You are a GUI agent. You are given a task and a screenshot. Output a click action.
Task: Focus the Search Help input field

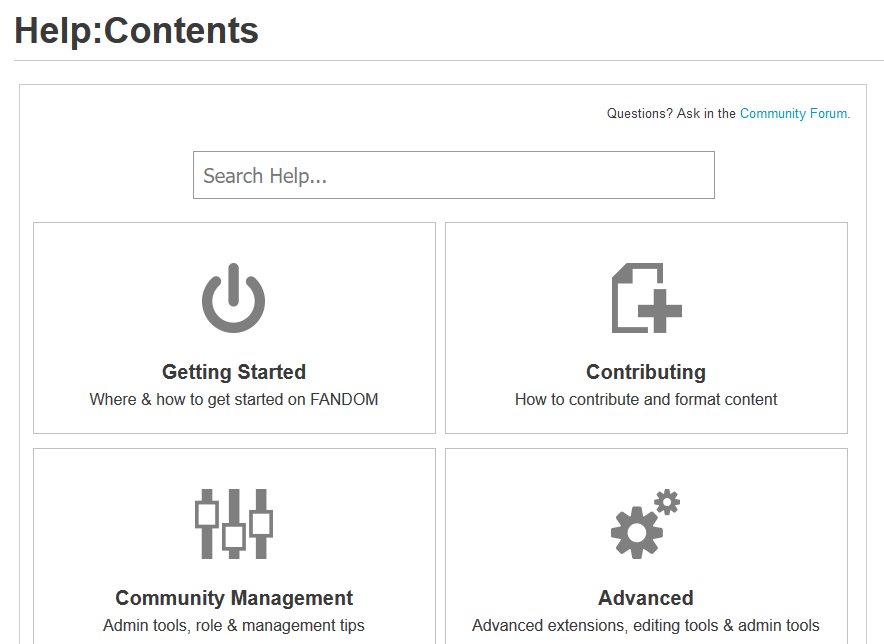click(453, 175)
